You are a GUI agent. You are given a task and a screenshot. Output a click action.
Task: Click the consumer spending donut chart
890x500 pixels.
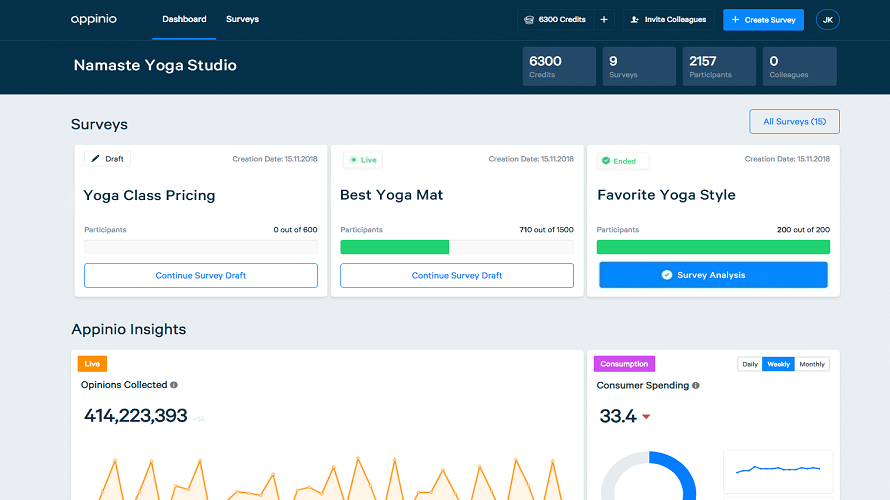click(648, 476)
